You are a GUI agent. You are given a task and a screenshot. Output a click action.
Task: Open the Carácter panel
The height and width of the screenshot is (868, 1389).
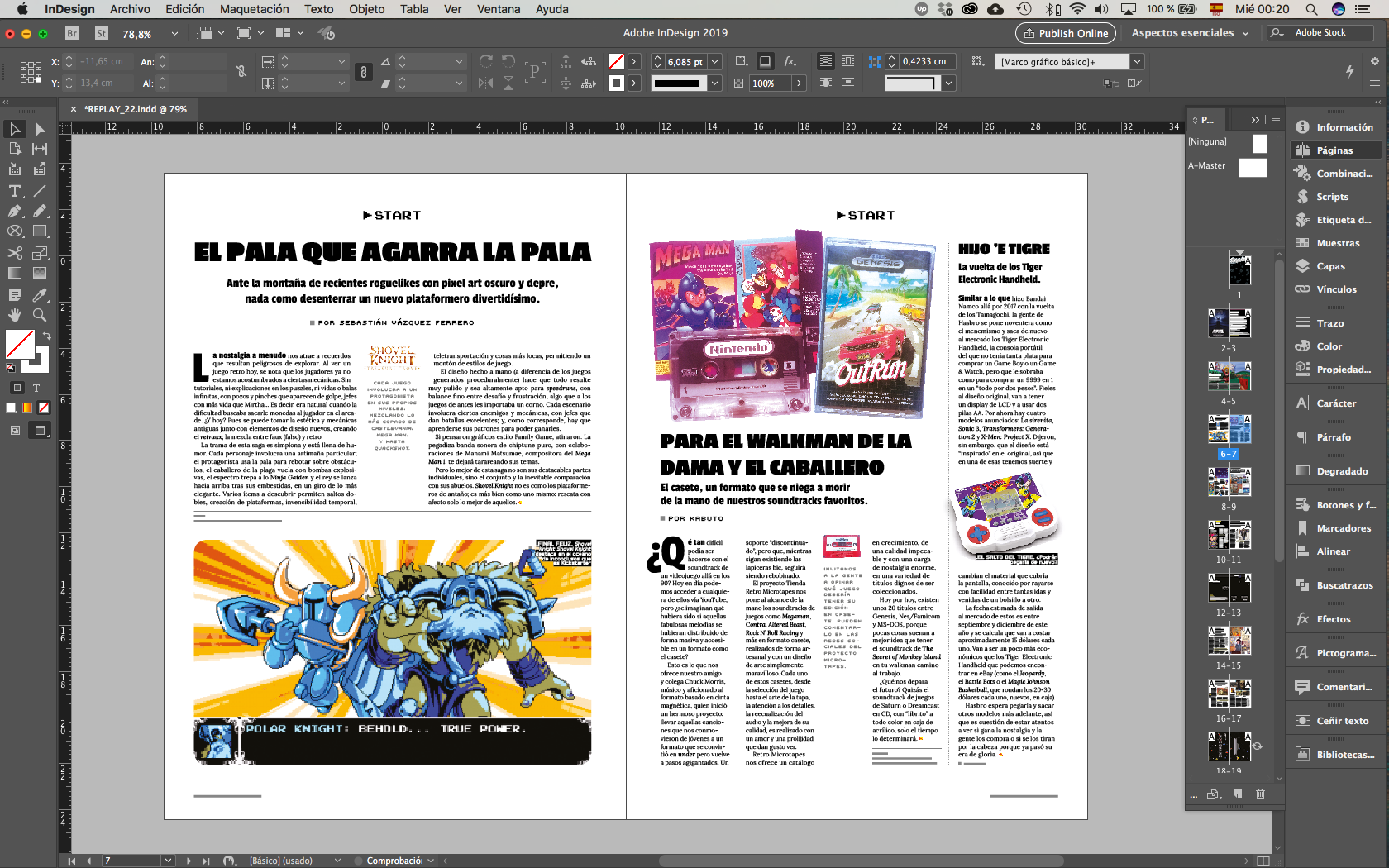click(x=1335, y=403)
